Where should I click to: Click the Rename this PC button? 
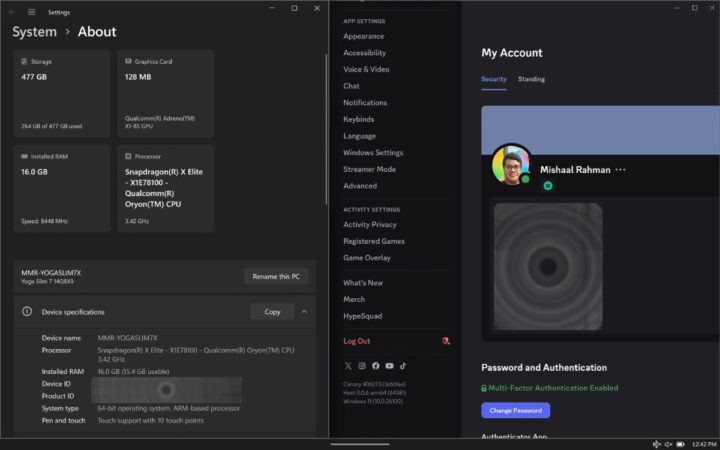point(276,276)
